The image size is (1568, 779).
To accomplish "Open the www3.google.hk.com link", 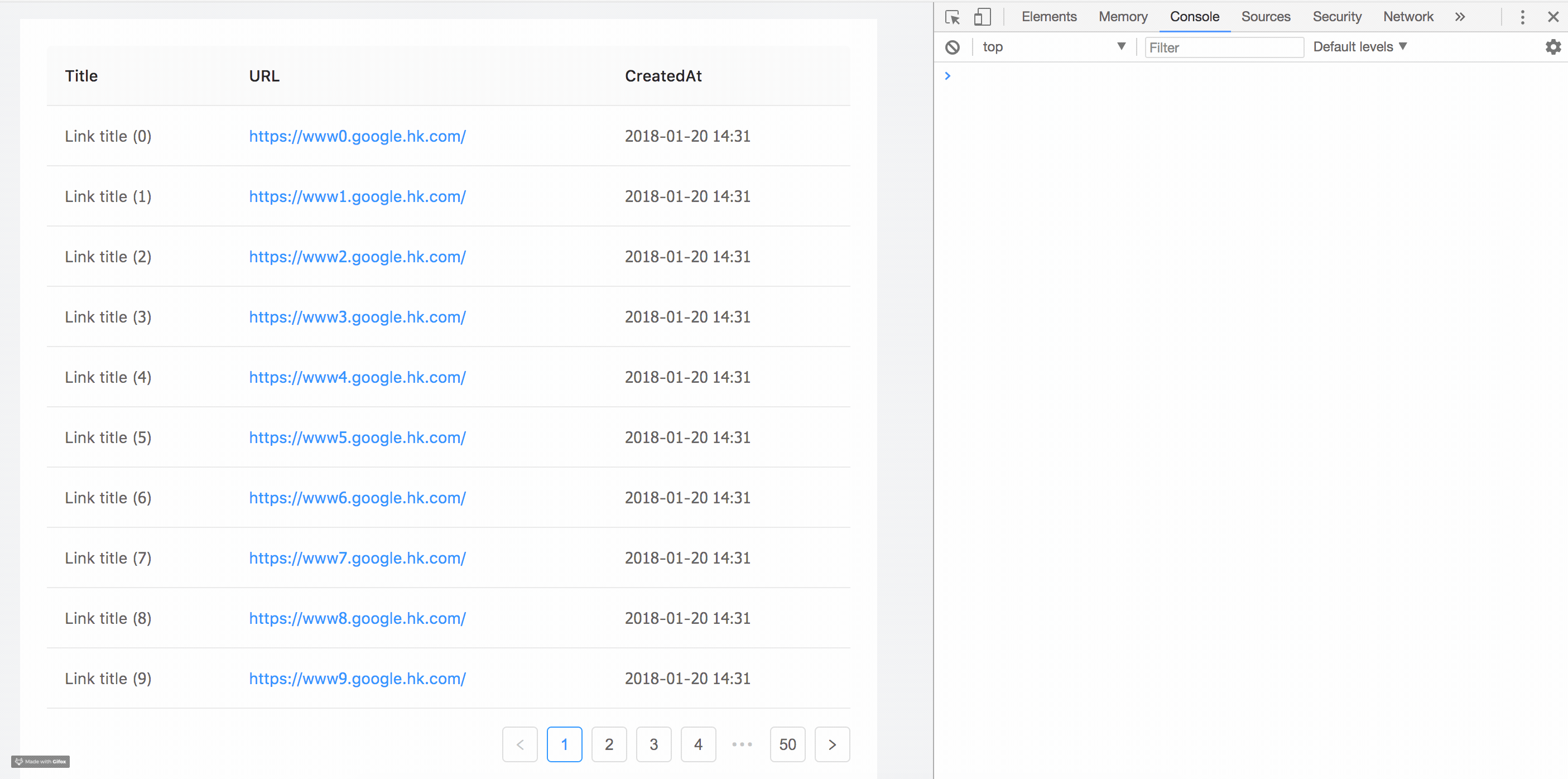I will [x=357, y=317].
